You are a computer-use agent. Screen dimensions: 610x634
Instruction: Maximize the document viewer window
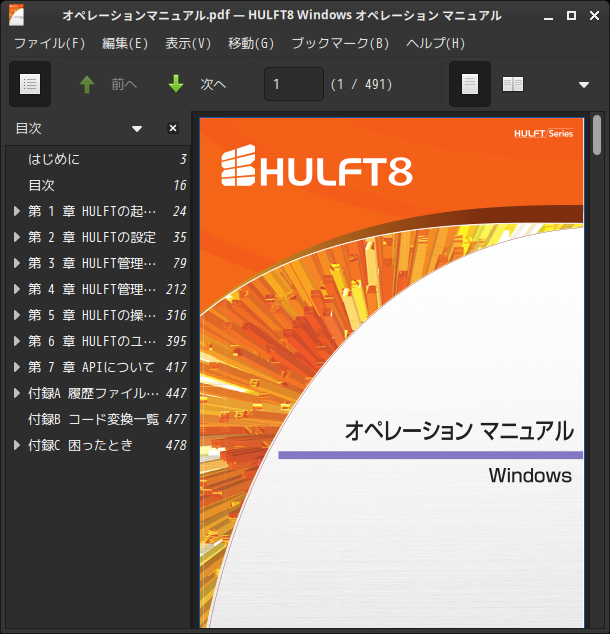[571, 15]
